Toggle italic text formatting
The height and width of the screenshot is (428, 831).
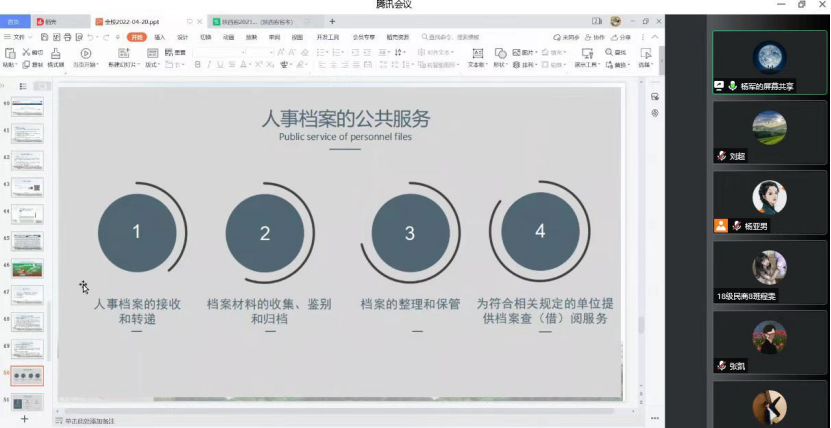click(x=209, y=64)
